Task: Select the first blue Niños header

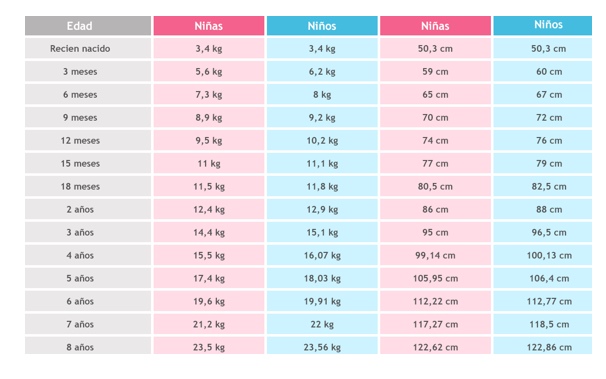Action: click(322, 26)
